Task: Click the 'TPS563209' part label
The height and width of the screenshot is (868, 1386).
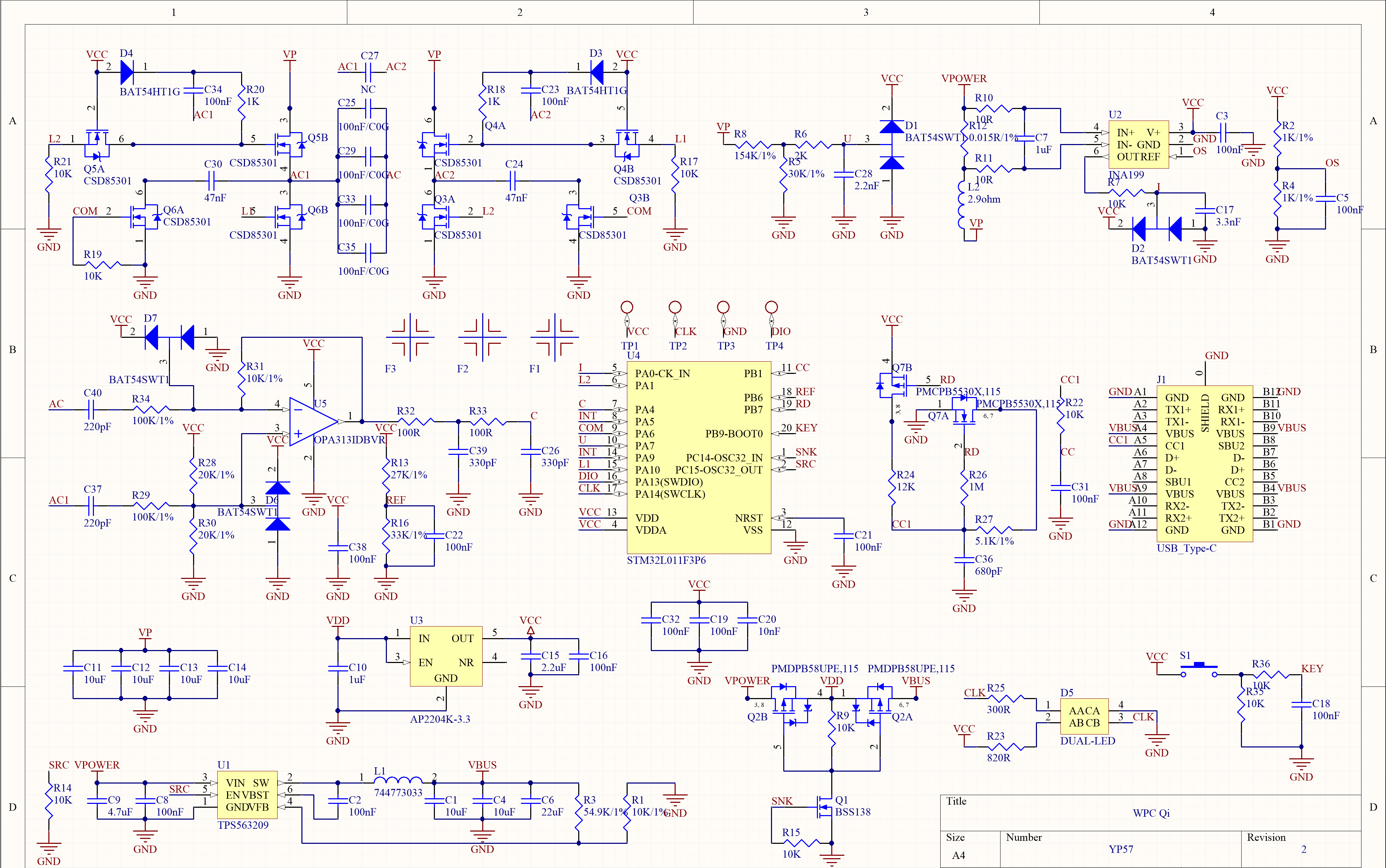Action: (243, 826)
